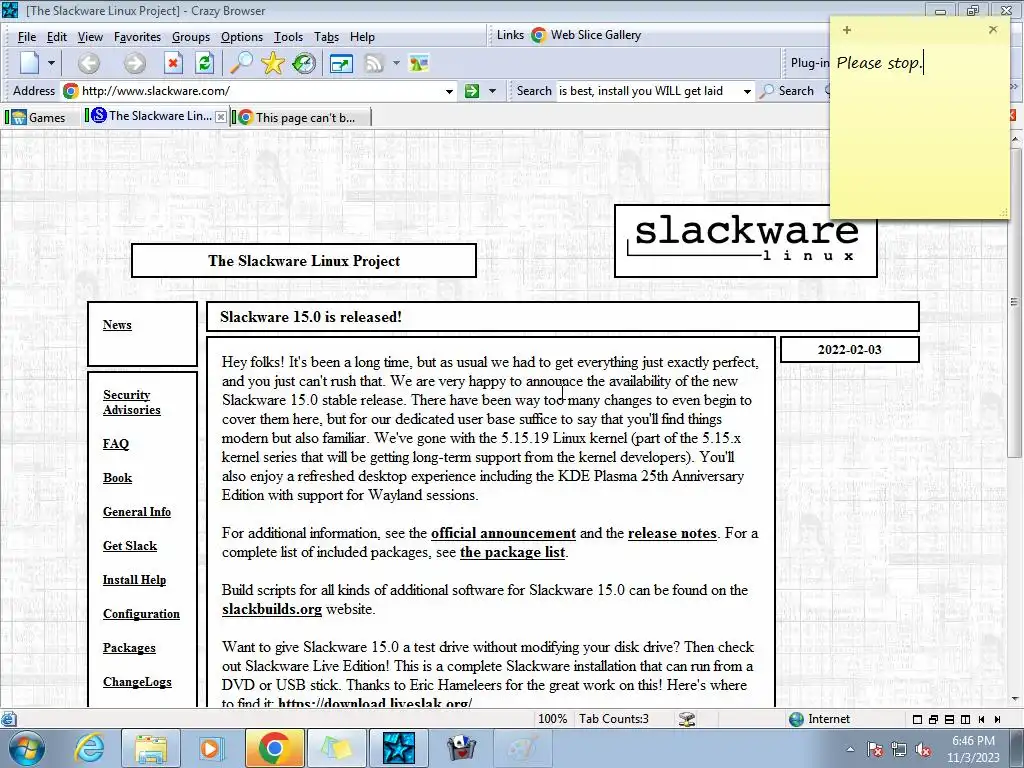
Task: Open the Tools menu
Action: pyautogui.click(x=288, y=37)
